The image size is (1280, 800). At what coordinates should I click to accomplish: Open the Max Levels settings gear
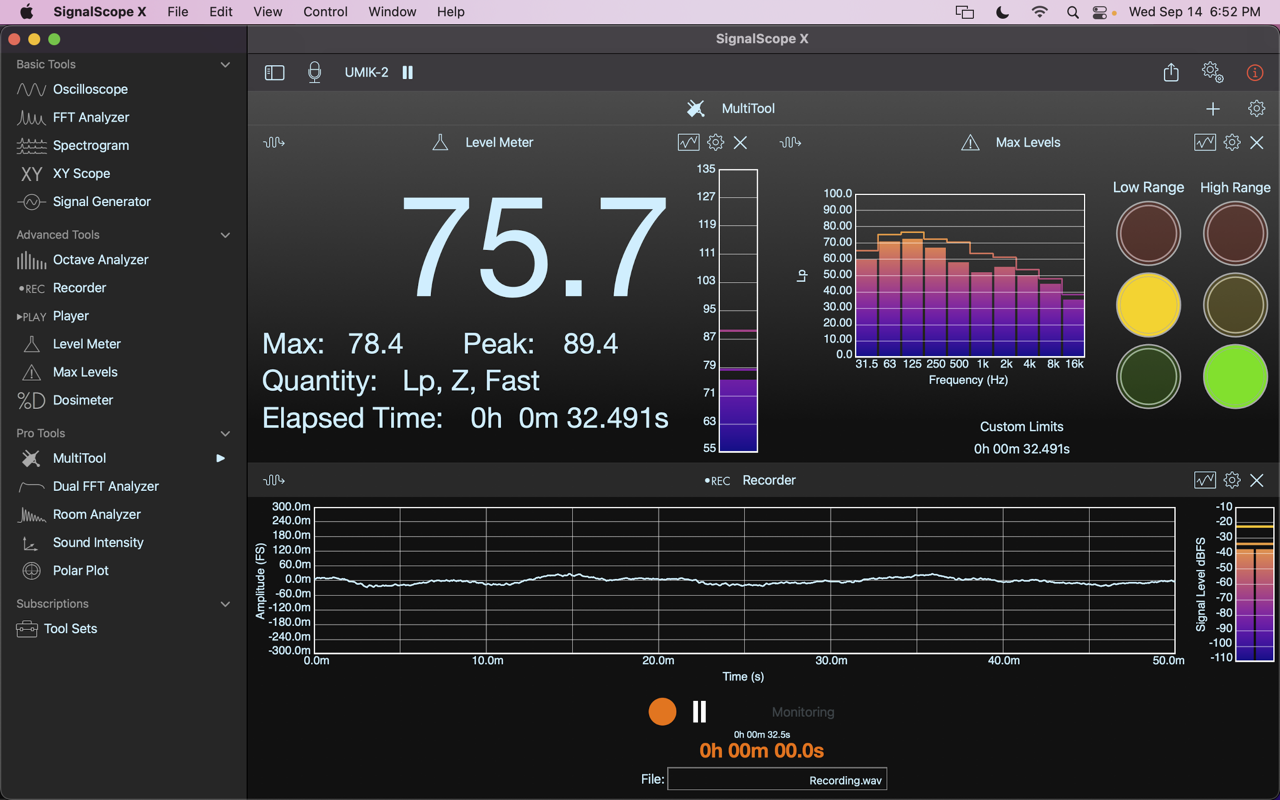point(1232,142)
